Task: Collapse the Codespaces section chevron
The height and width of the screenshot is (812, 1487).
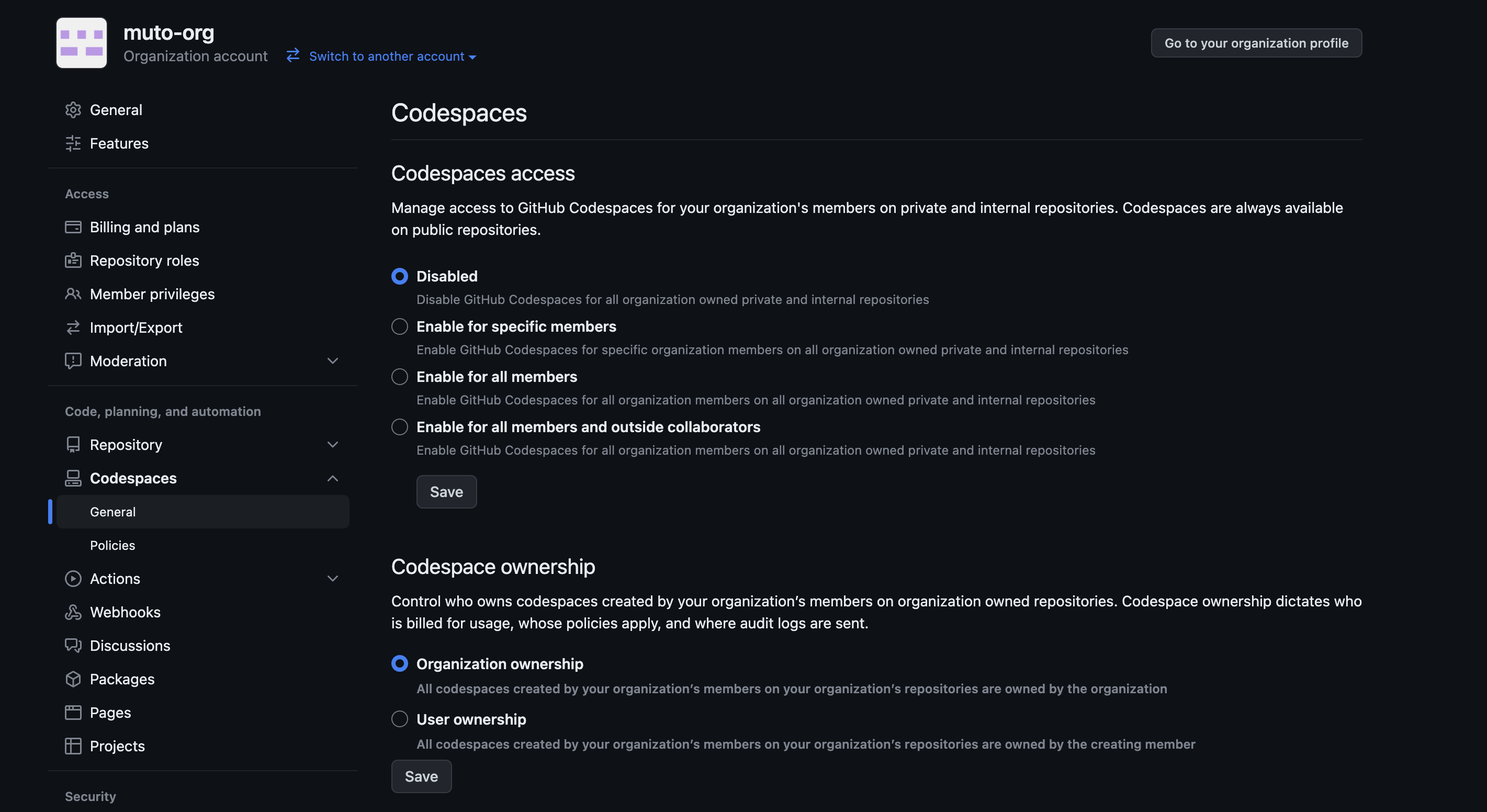Action: click(332, 478)
